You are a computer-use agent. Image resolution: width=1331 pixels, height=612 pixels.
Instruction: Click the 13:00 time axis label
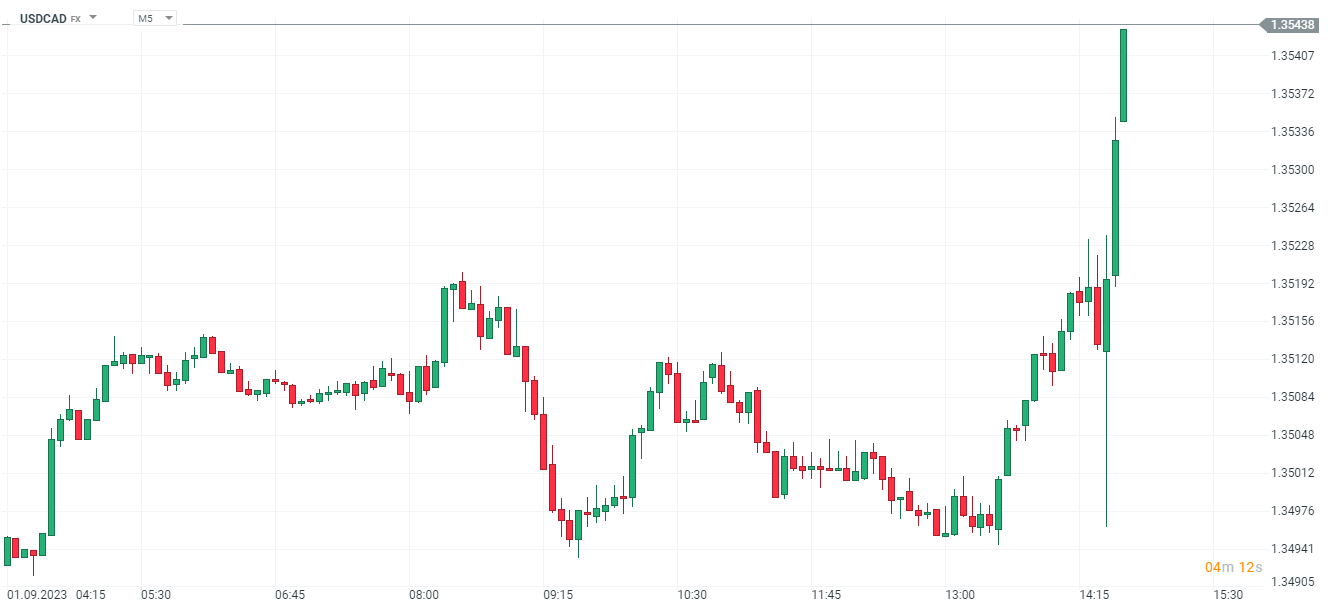coord(960,595)
